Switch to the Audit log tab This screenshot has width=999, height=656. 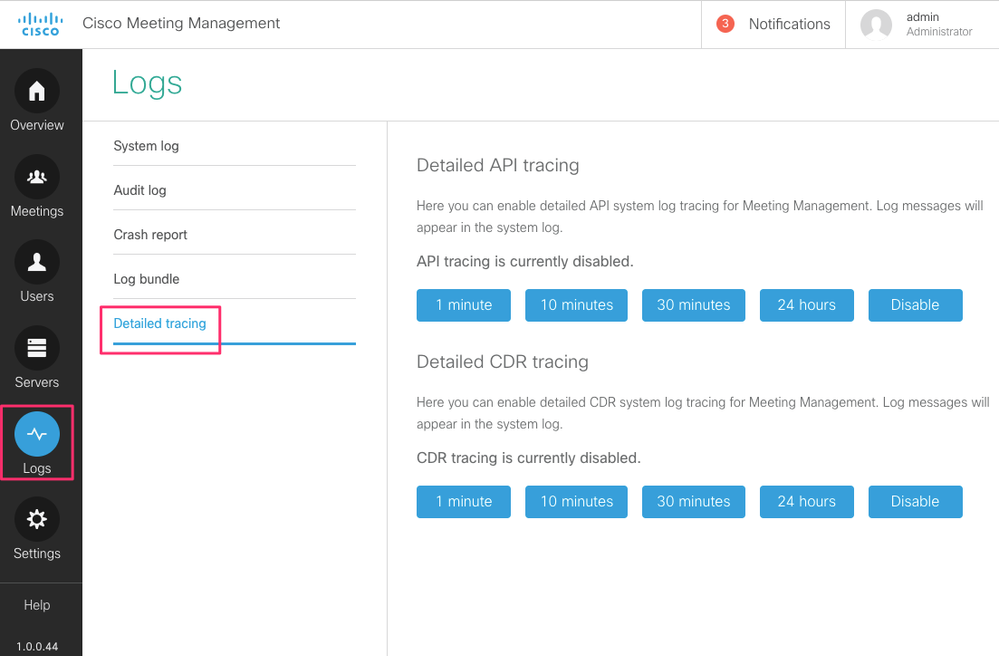tap(234, 190)
